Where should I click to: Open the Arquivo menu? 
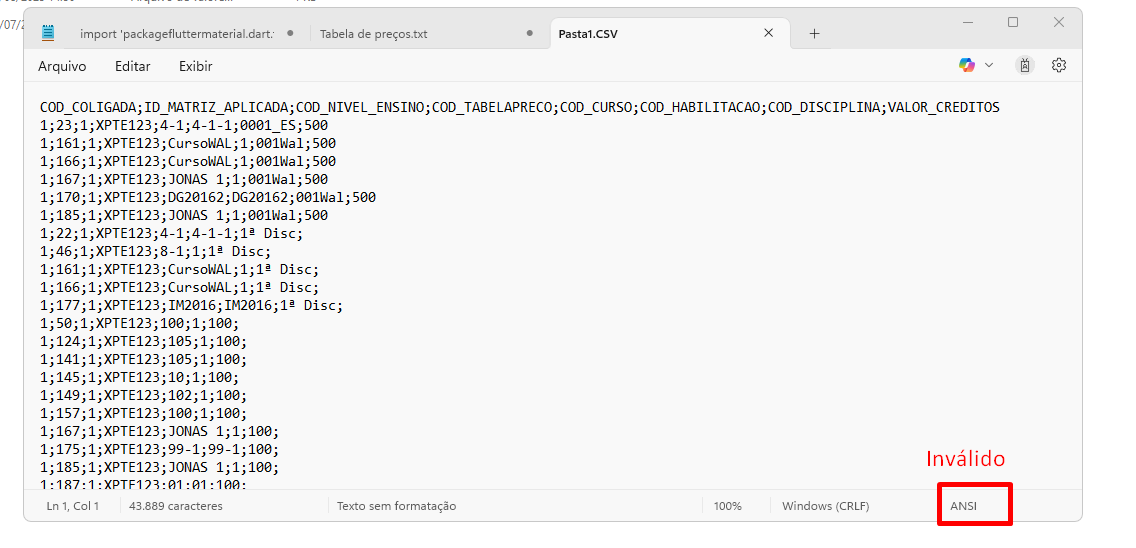[62, 66]
